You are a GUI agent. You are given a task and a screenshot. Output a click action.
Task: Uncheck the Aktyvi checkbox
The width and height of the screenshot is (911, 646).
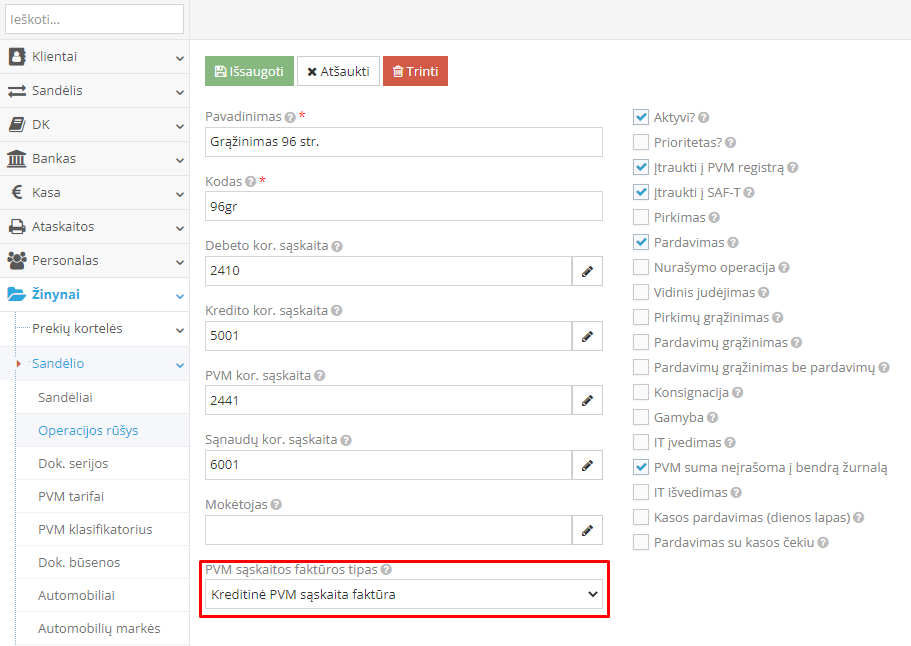[641, 117]
